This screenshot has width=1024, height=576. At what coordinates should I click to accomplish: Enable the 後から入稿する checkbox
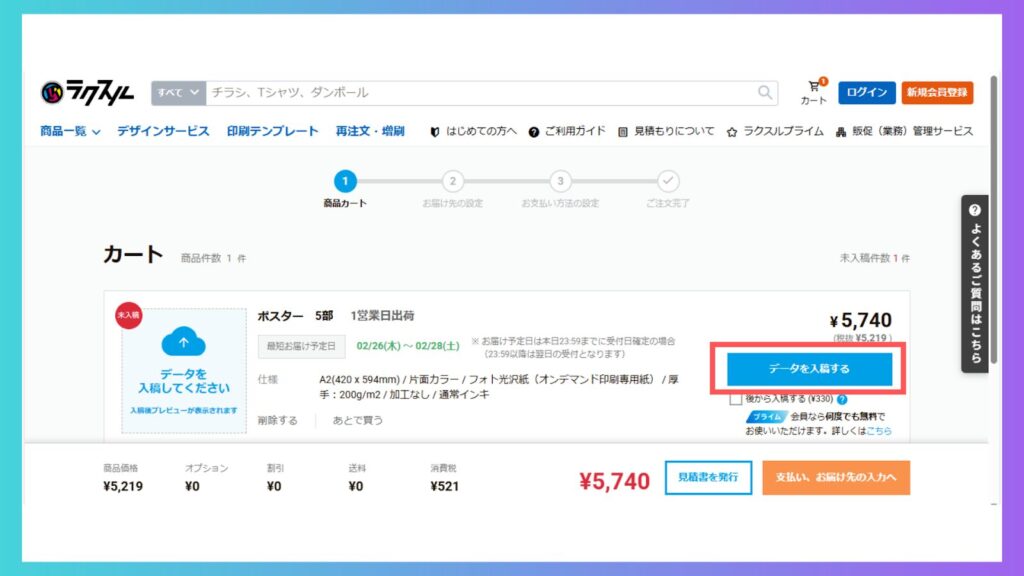(736, 400)
